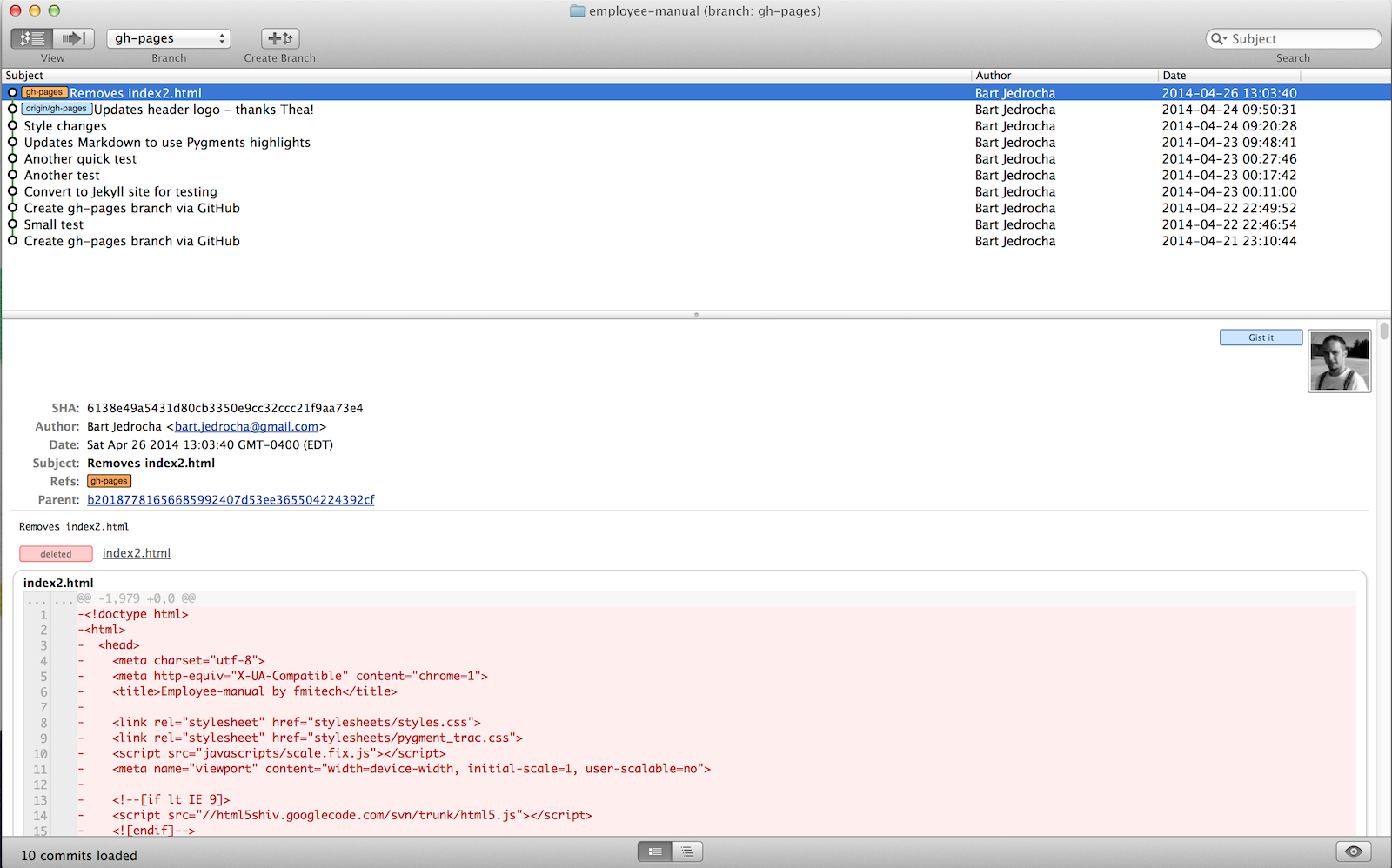Click the Create Branch icon
Image resolution: width=1392 pixels, height=868 pixels.
[280, 38]
